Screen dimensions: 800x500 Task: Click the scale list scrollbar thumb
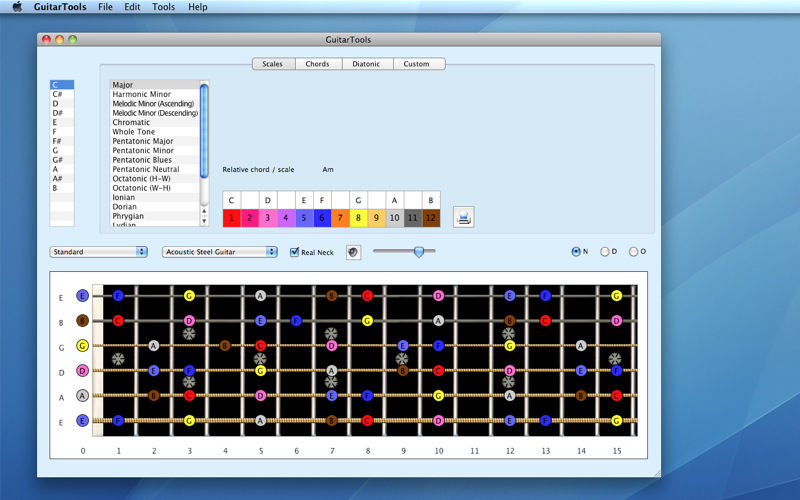204,131
